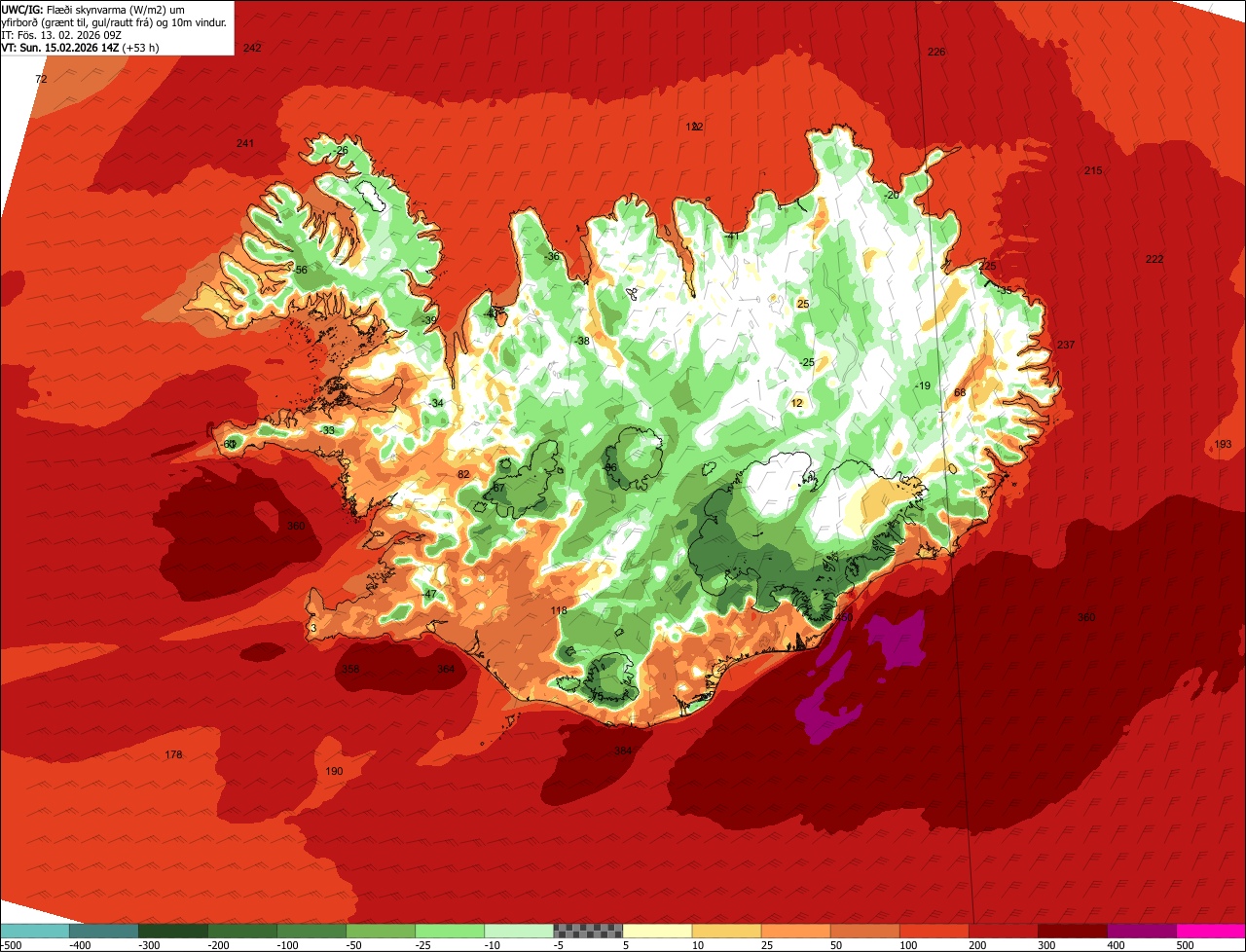Click the legend swatch between -500 and -400
This screenshot has width=1246, height=952.
[x=35, y=930]
